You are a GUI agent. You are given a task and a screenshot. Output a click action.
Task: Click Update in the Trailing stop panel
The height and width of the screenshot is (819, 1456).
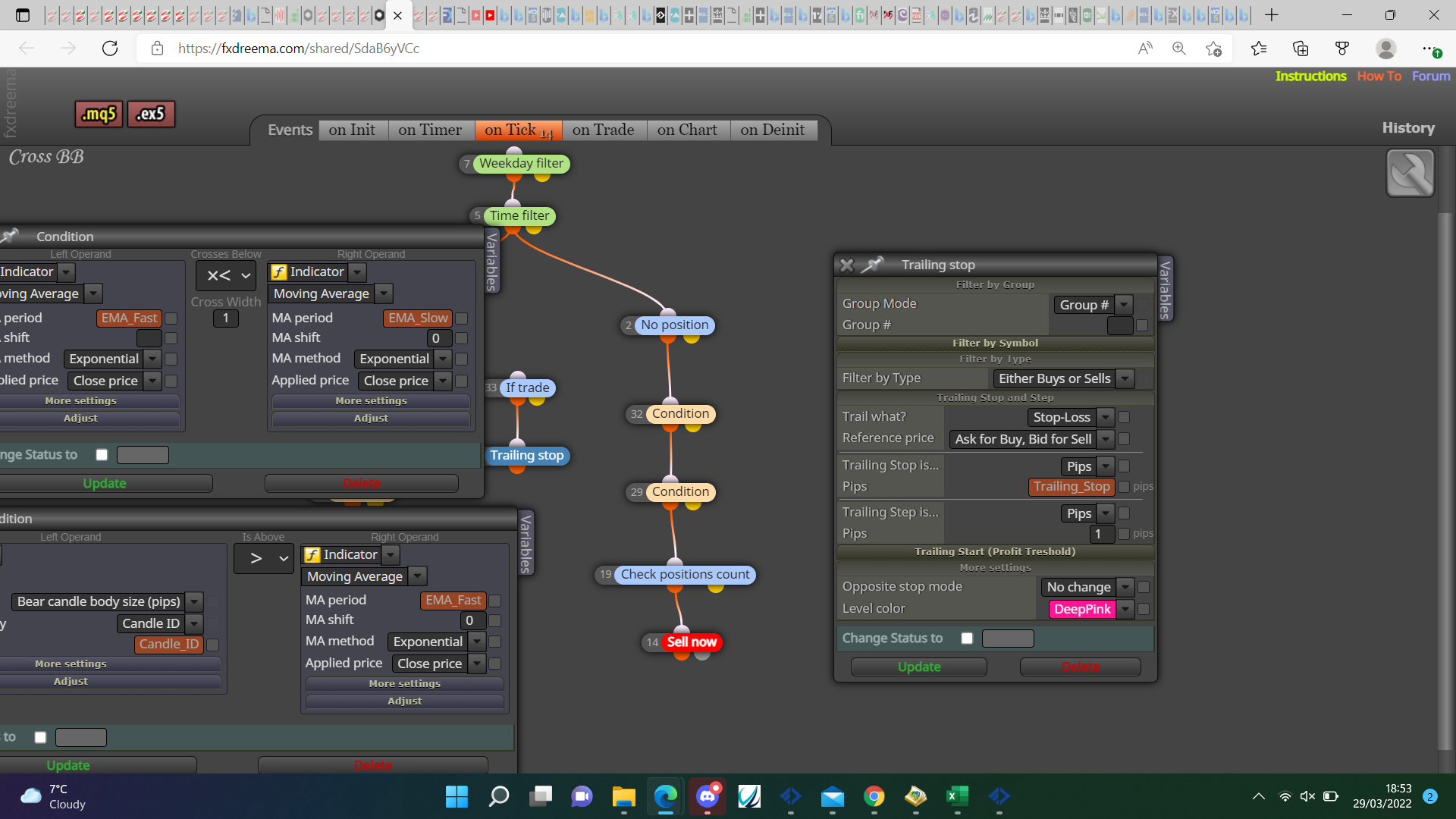click(919, 667)
